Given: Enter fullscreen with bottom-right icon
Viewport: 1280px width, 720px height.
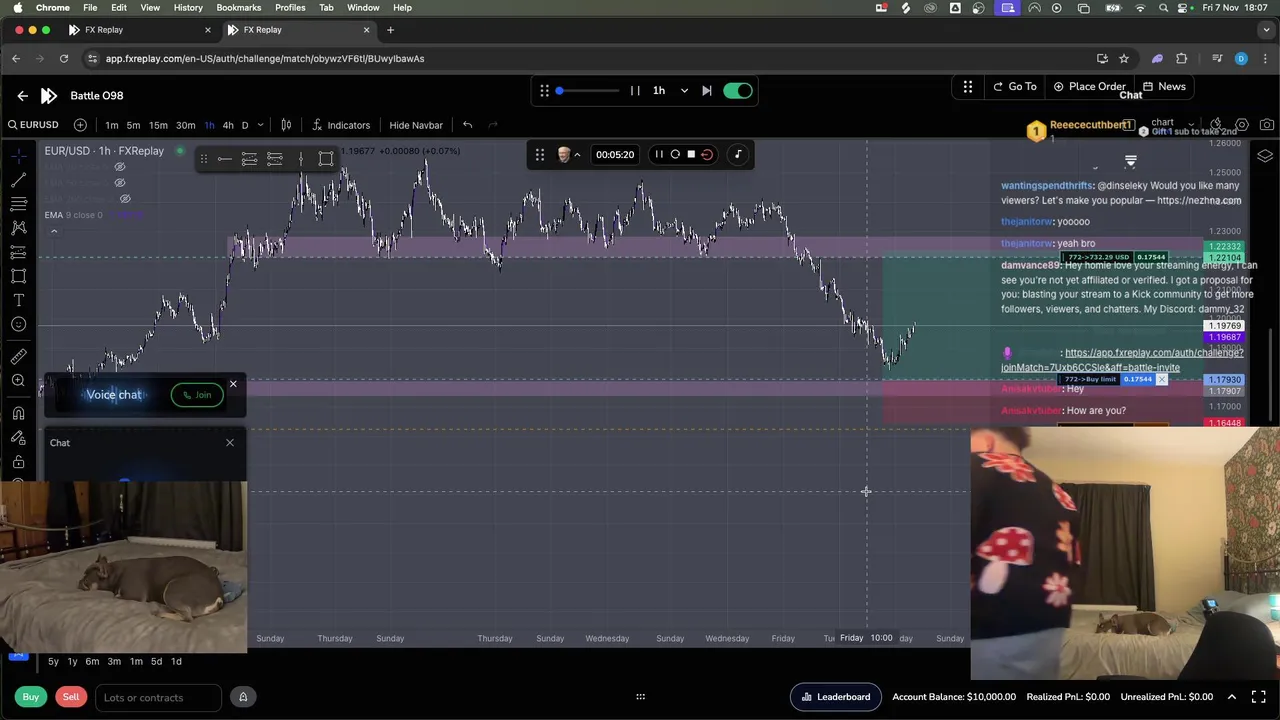Looking at the screenshot, I should tap(1259, 697).
